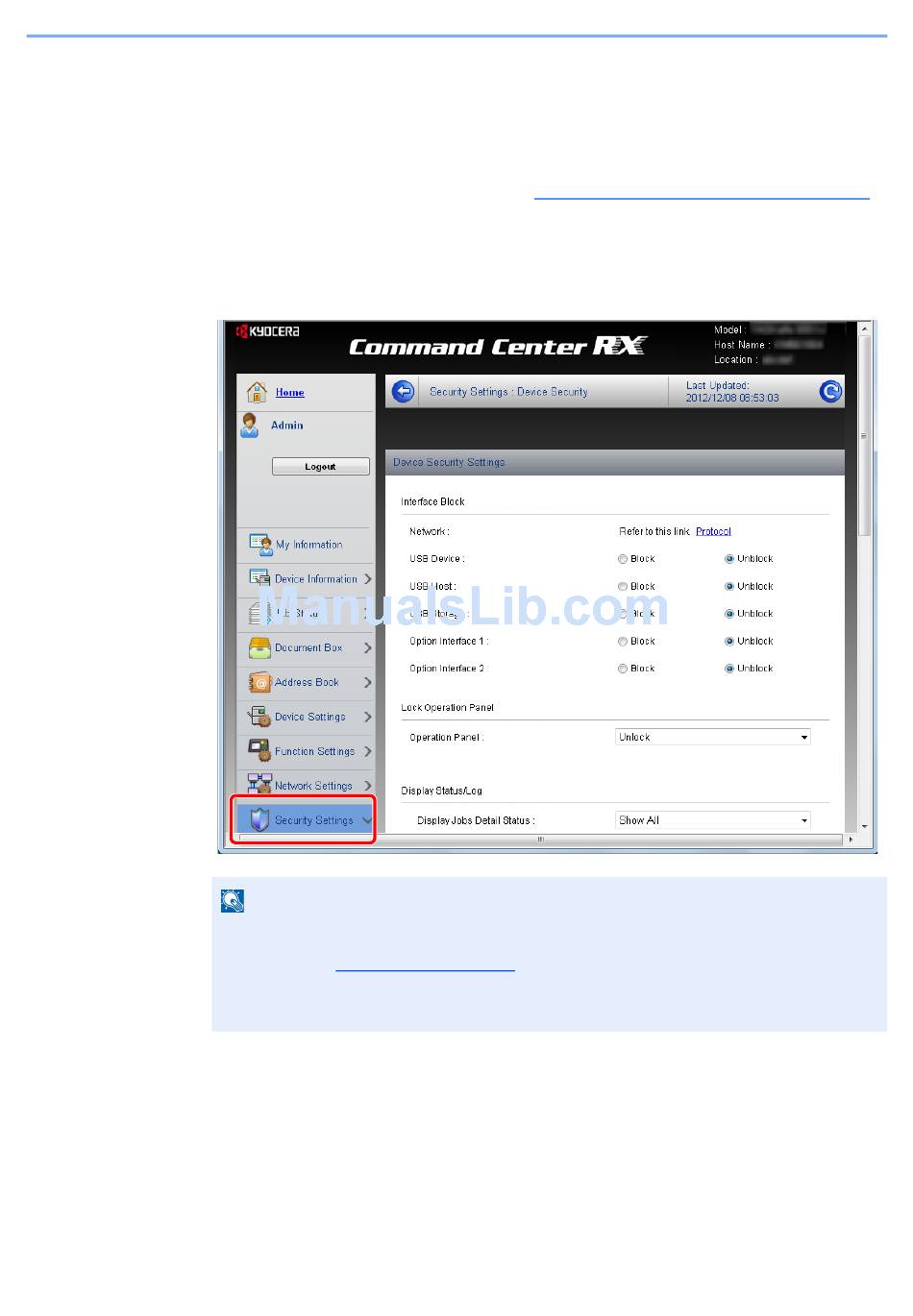Image resolution: width=913 pixels, height=1316 pixels.
Task: Refresh the page with the reload icon
Action: pyautogui.click(x=830, y=391)
